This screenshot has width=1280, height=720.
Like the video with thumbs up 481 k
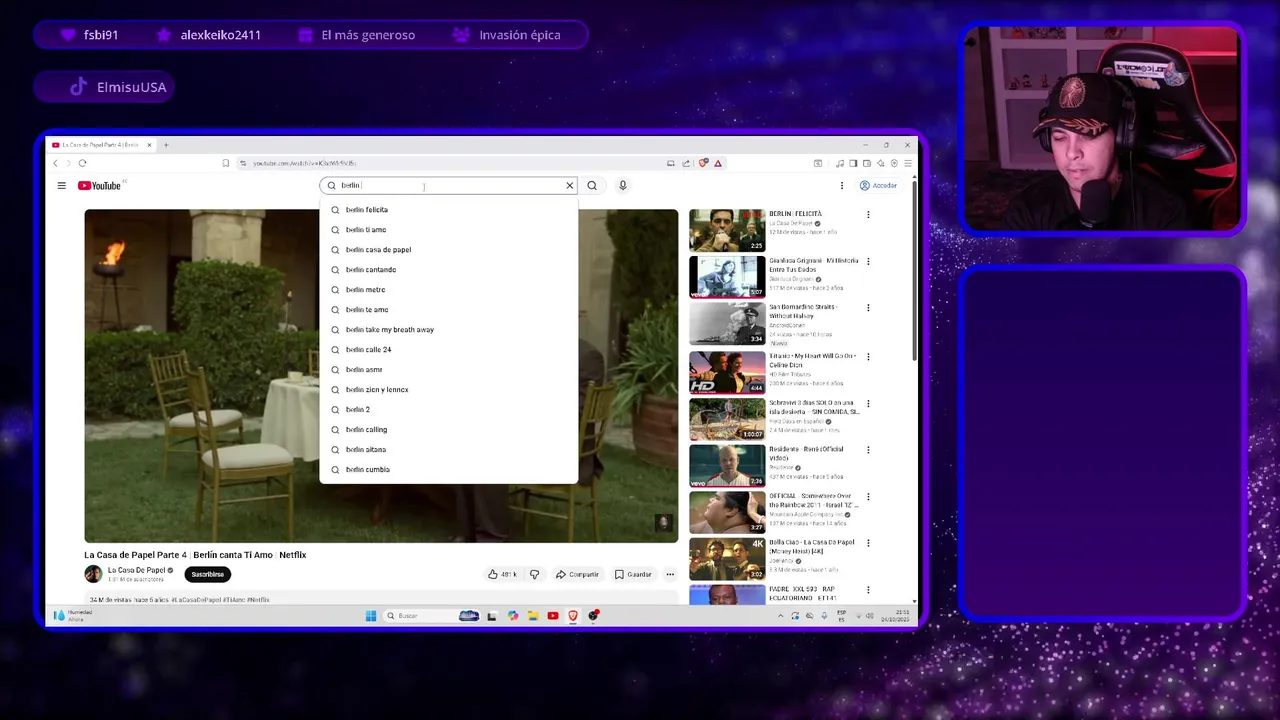[x=503, y=574]
